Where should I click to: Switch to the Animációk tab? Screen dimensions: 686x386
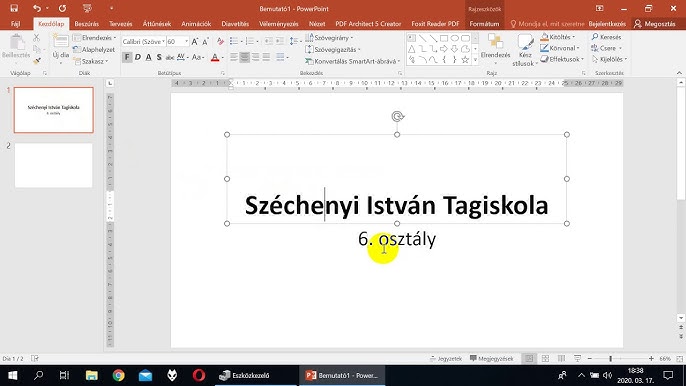tap(196, 24)
